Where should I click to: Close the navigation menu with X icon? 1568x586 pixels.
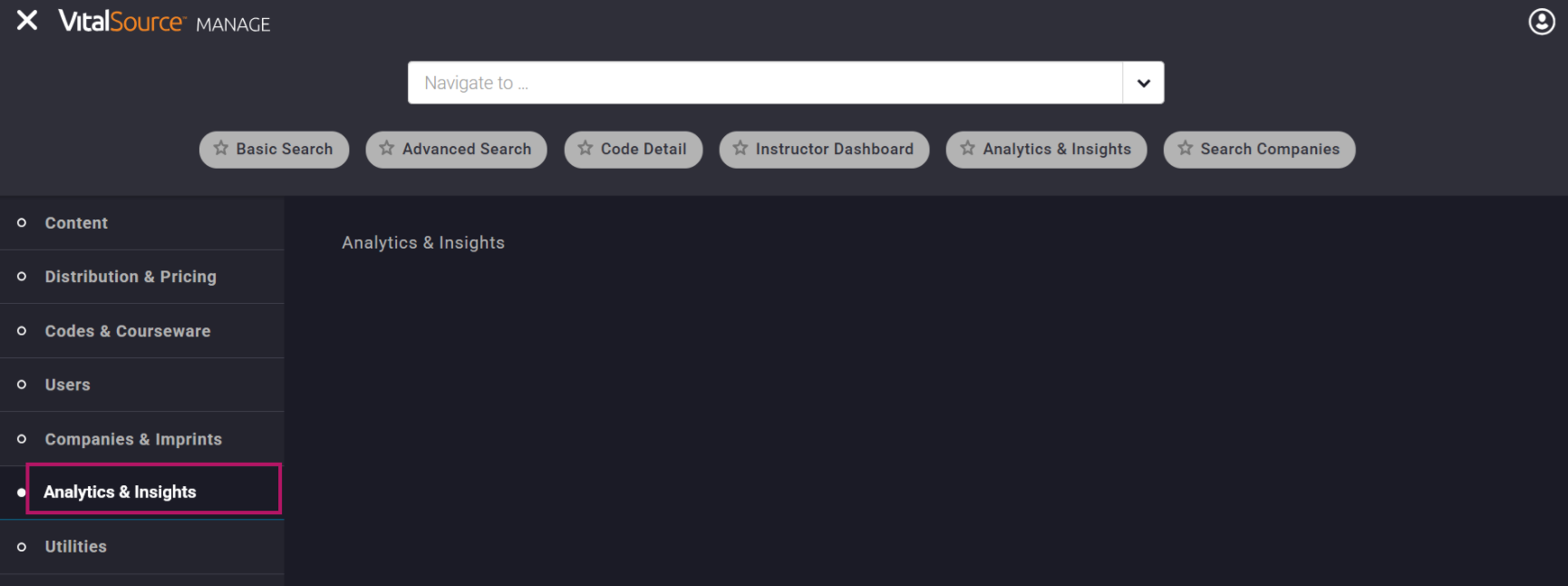[27, 20]
